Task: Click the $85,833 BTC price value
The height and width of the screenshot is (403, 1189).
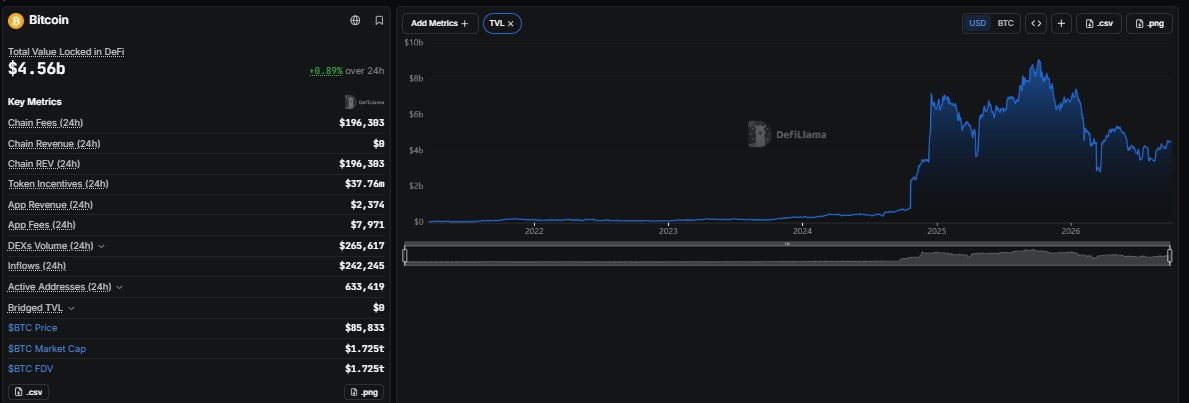Action: 364,328
